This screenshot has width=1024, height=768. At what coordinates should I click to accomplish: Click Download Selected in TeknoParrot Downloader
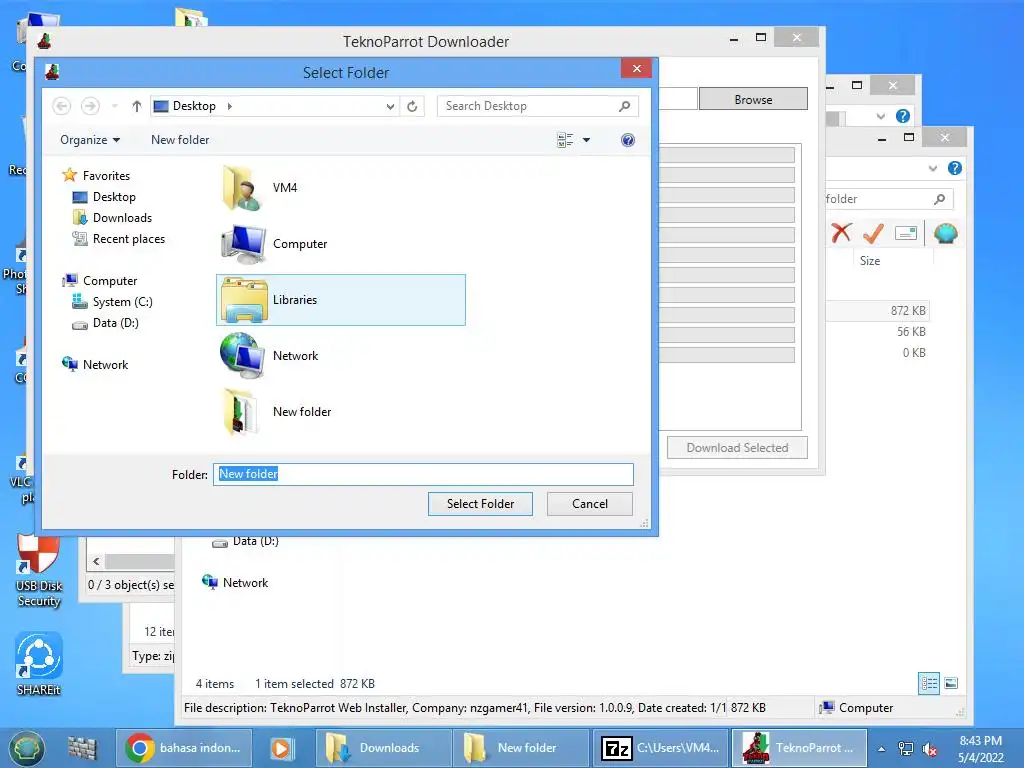[737, 448]
